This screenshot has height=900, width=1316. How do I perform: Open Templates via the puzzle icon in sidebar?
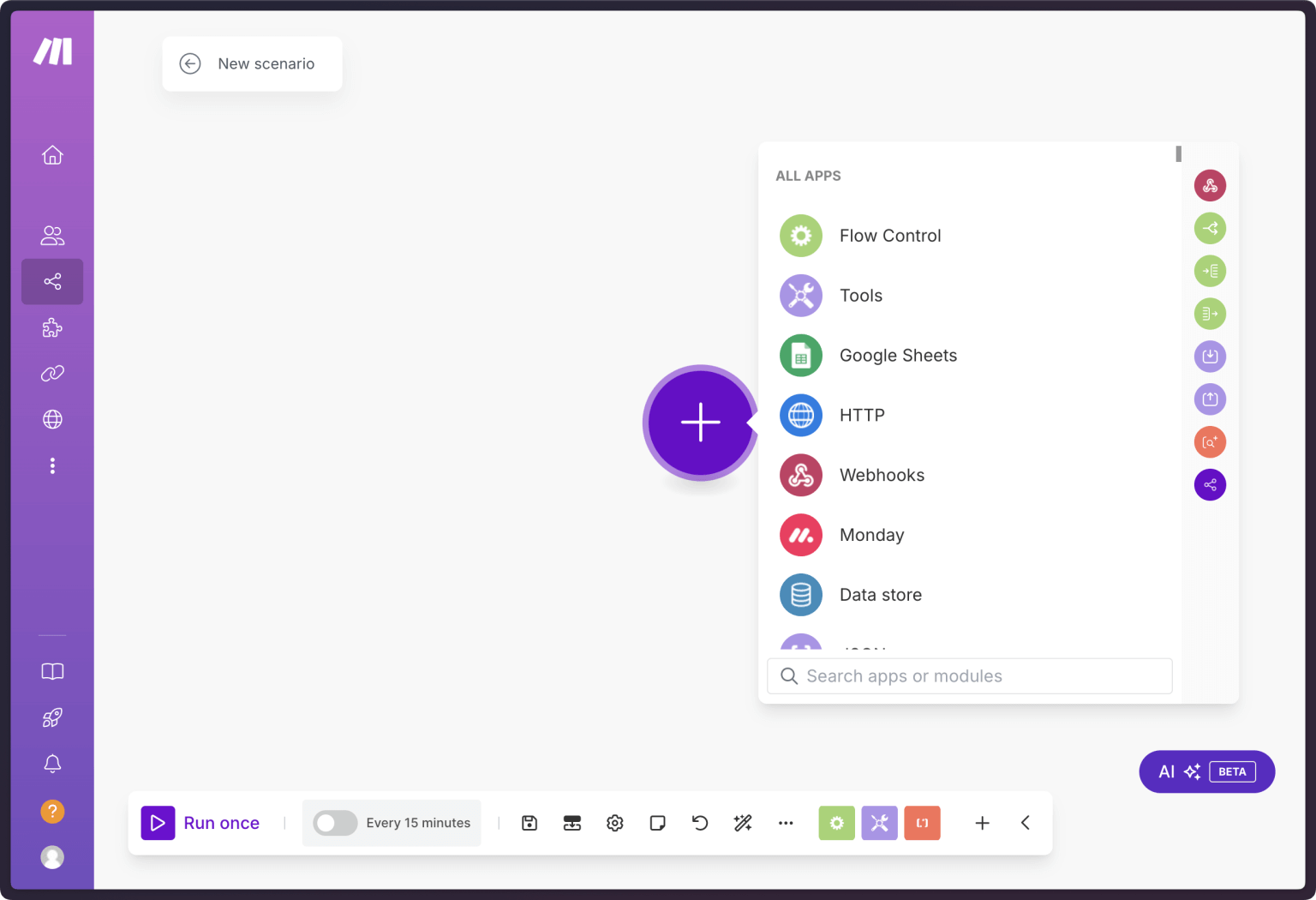coord(52,328)
